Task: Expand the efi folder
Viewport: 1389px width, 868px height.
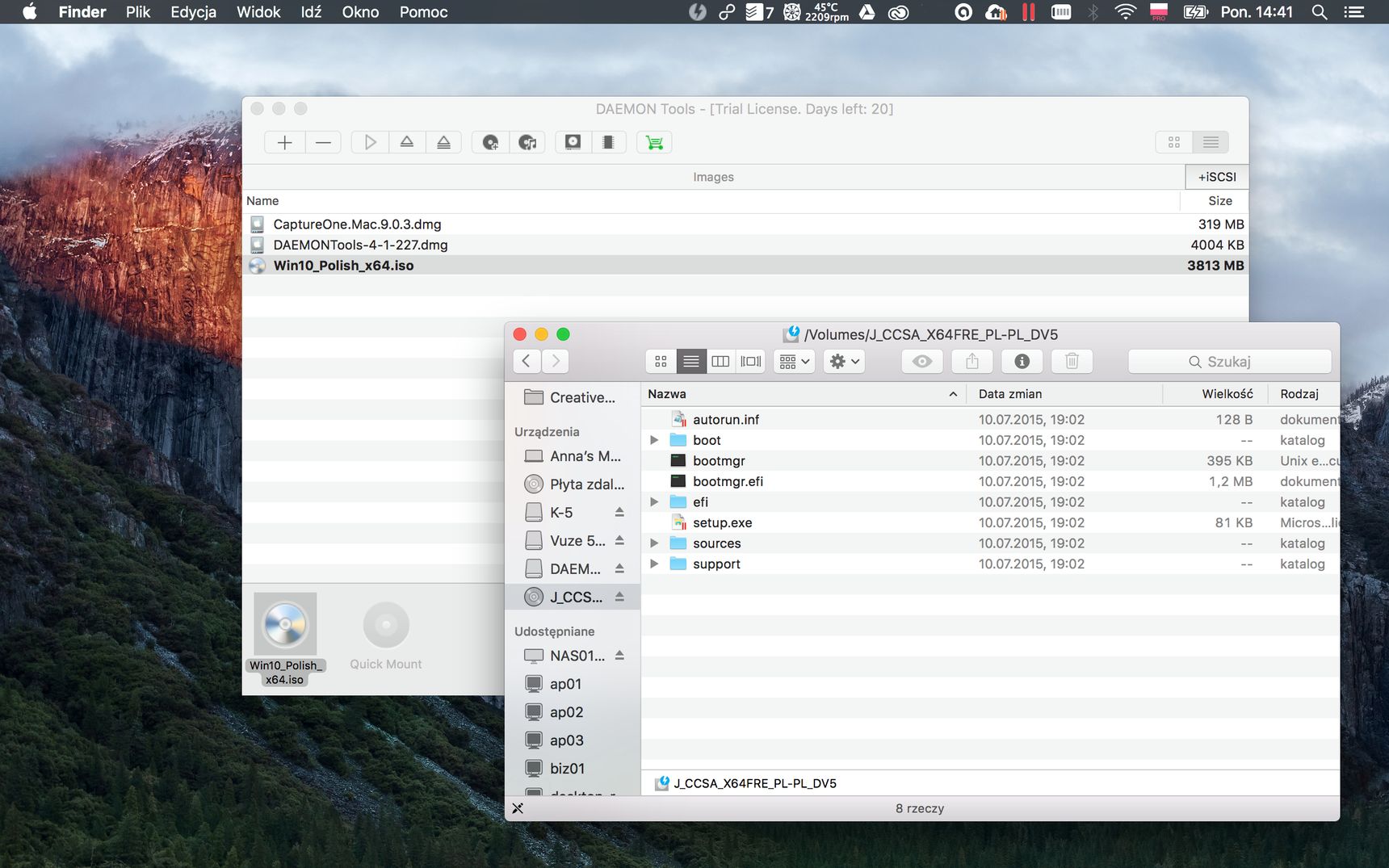Action: coord(654,502)
